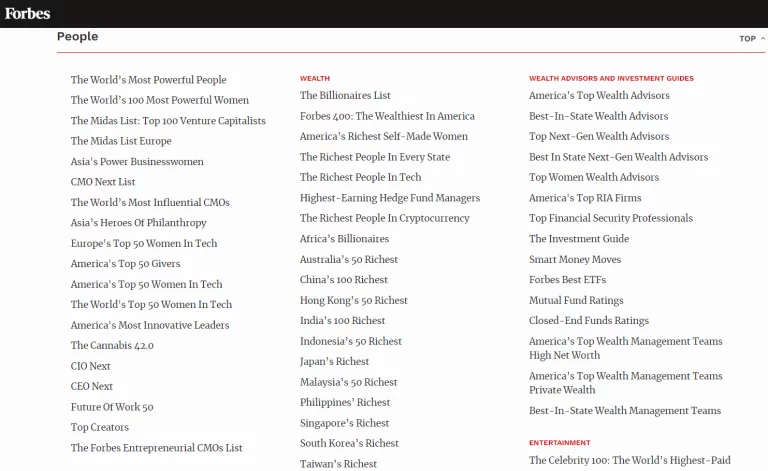The image size is (768, 471).
Task: Go to Future Of Work 50
Action: tap(112, 407)
